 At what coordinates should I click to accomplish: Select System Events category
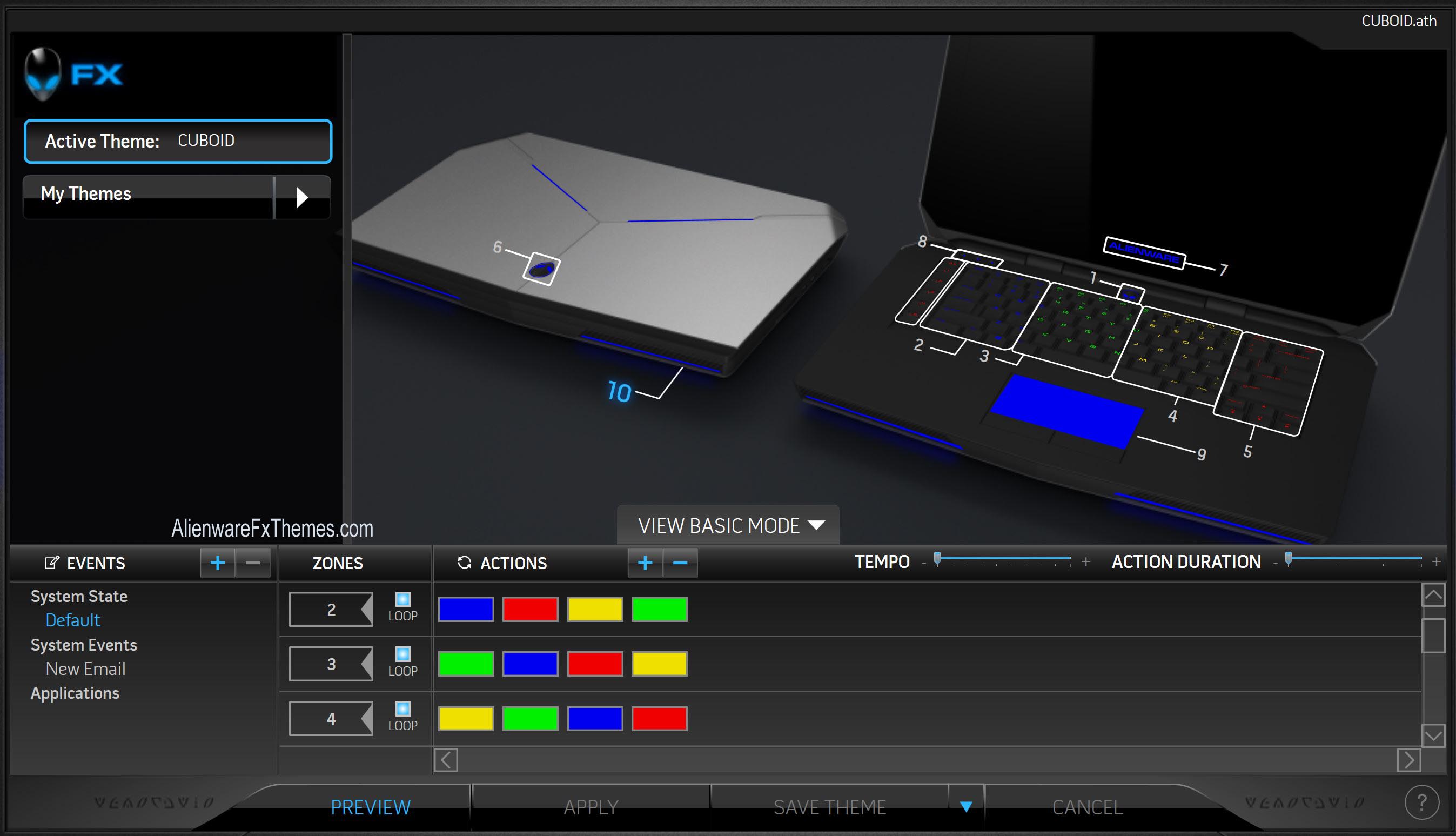coord(84,645)
